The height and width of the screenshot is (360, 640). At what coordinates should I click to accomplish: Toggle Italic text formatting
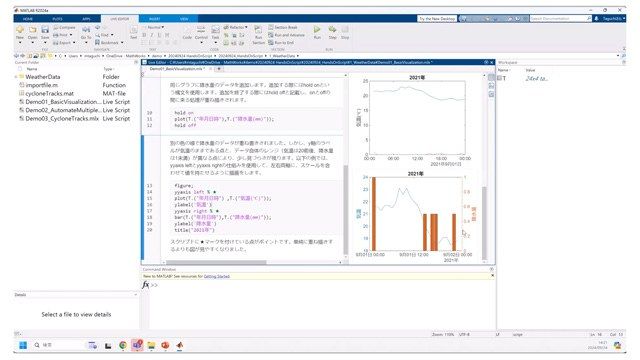[x=152, y=35]
